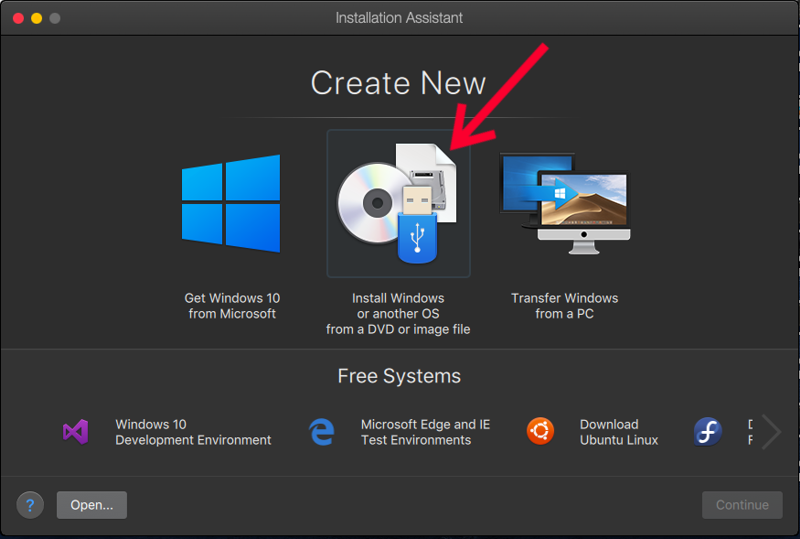The height and width of the screenshot is (539, 800).
Task: Choose the "Transfer Windows from a PC" label
Action: click(x=564, y=306)
